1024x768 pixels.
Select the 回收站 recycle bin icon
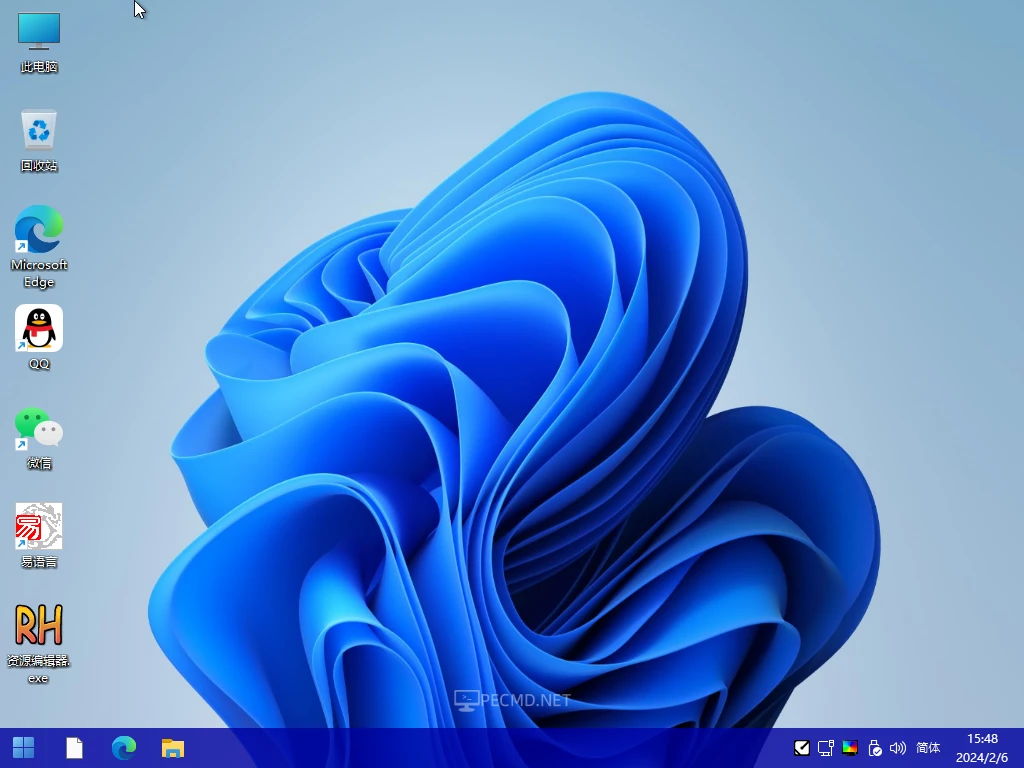(39, 141)
